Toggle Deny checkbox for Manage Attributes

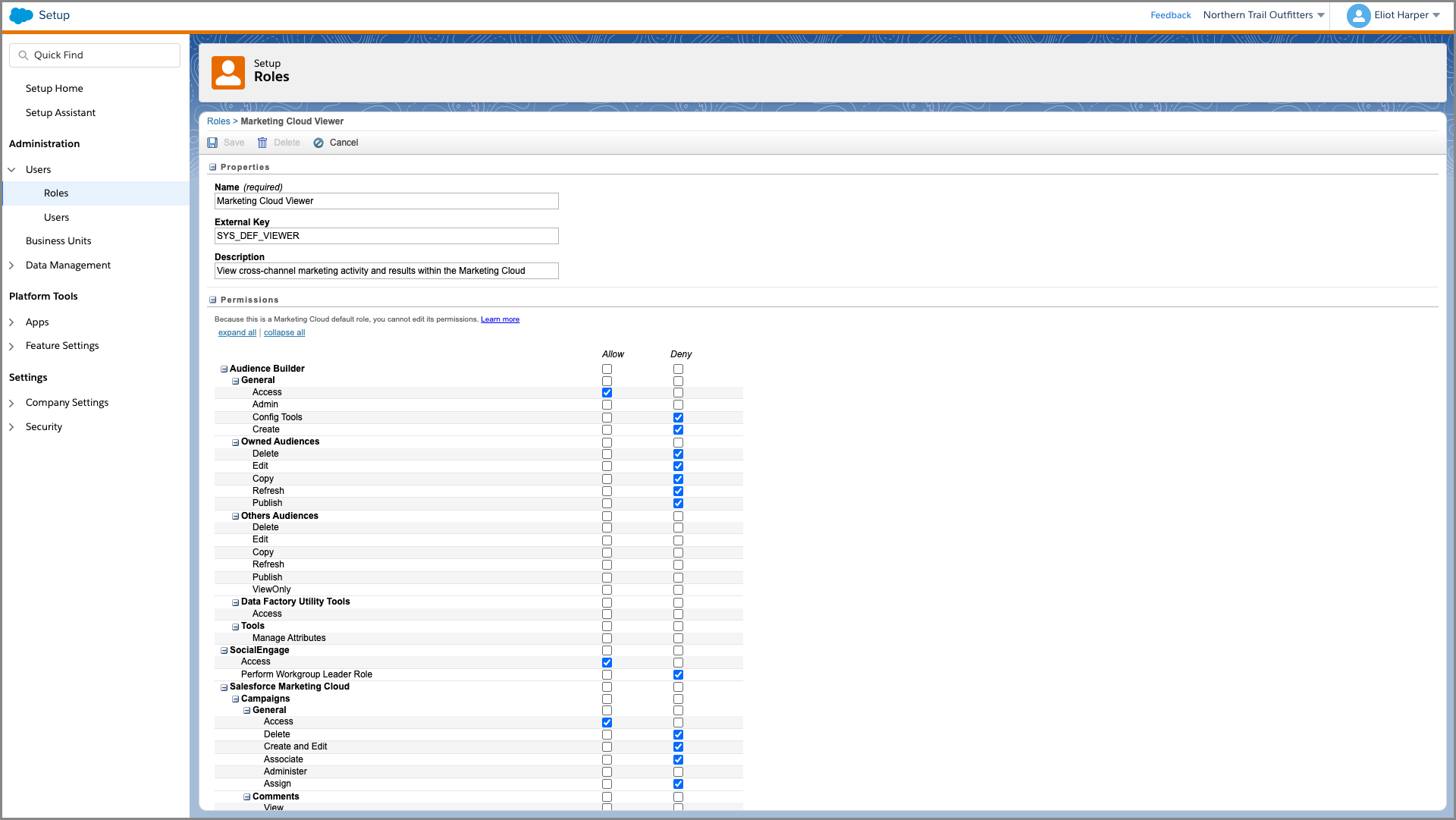[678, 639]
